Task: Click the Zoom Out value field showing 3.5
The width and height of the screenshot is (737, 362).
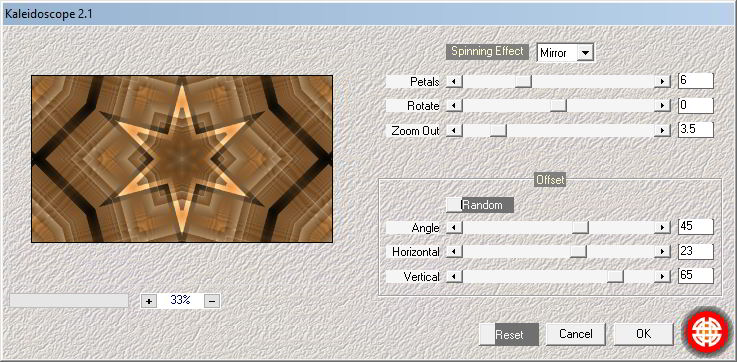Action: click(x=696, y=130)
